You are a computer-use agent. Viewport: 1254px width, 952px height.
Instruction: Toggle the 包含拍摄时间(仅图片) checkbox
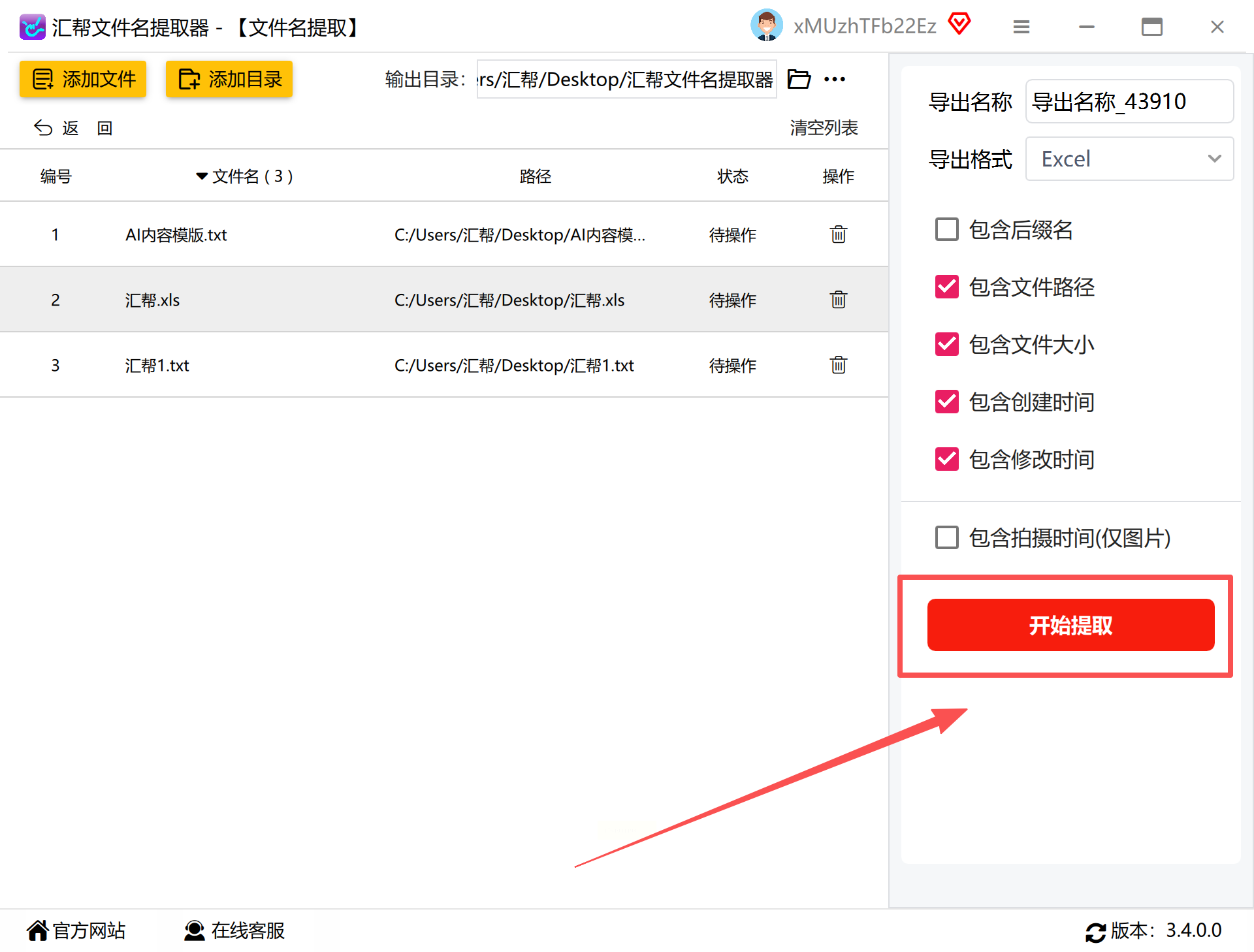click(946, 538)
